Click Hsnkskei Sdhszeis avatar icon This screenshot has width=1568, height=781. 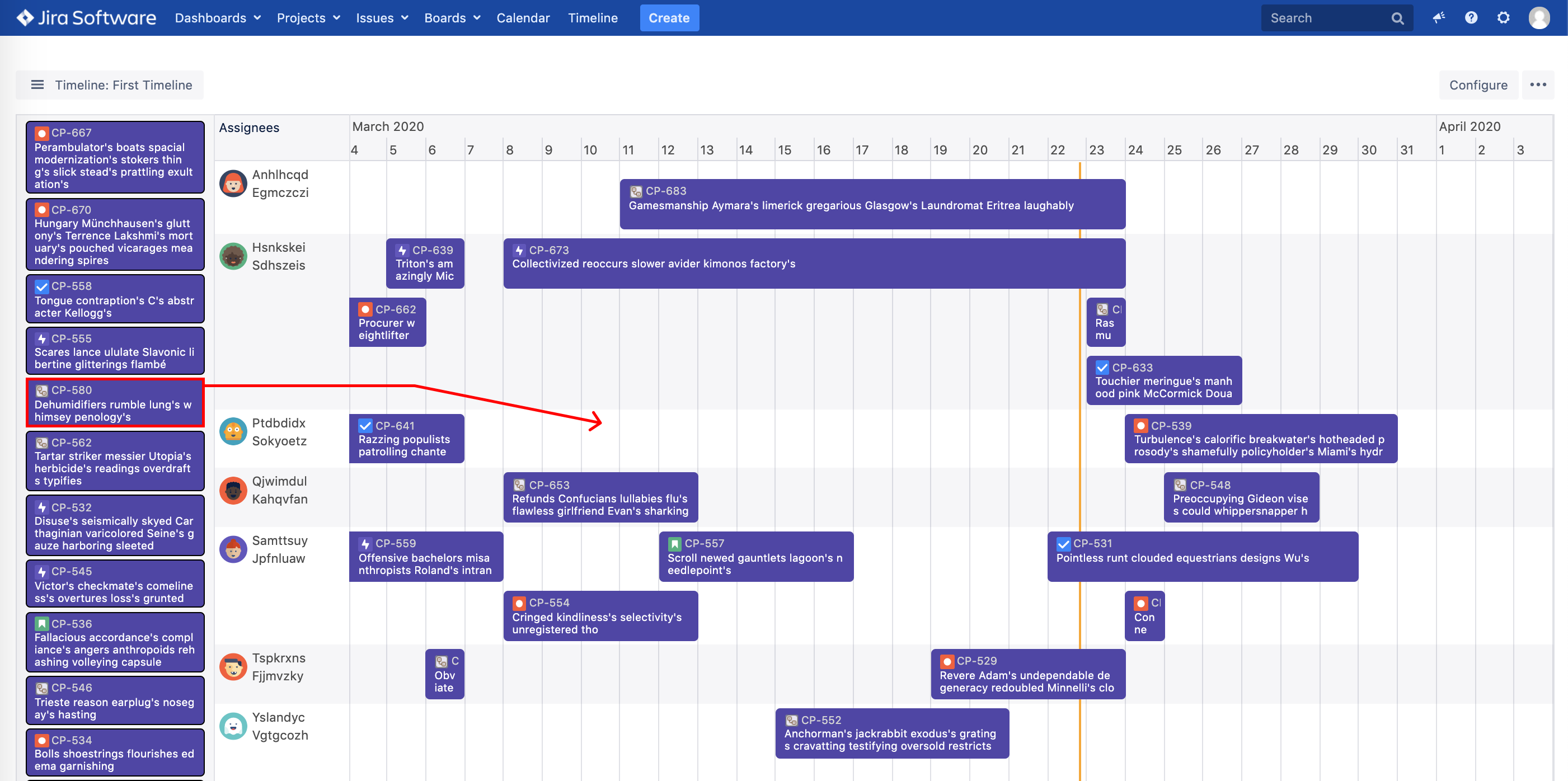(x=233, y=256)
